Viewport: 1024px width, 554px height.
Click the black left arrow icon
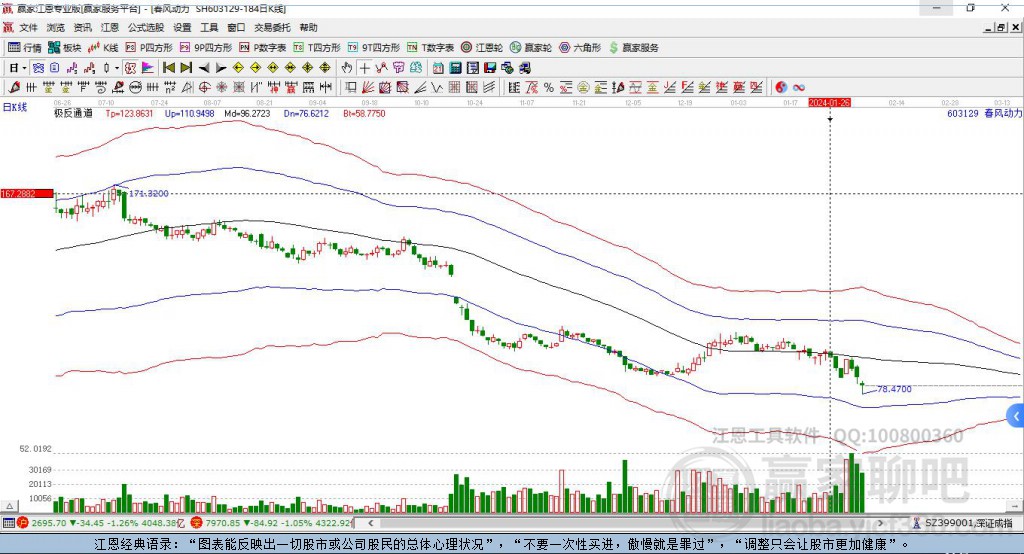point(204,68)
